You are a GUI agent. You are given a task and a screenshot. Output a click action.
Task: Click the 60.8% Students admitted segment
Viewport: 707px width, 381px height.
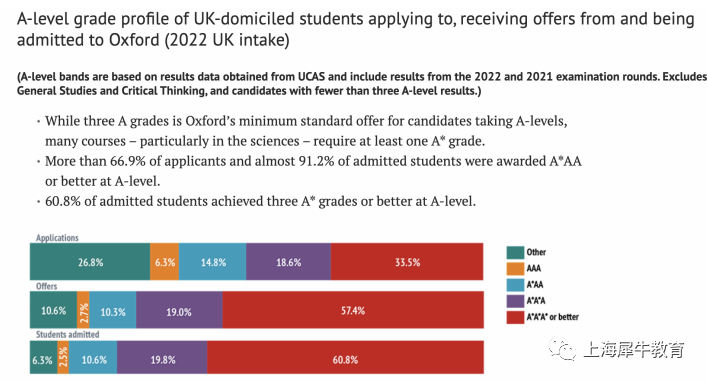pyautogui.click(x=345, y=357)
